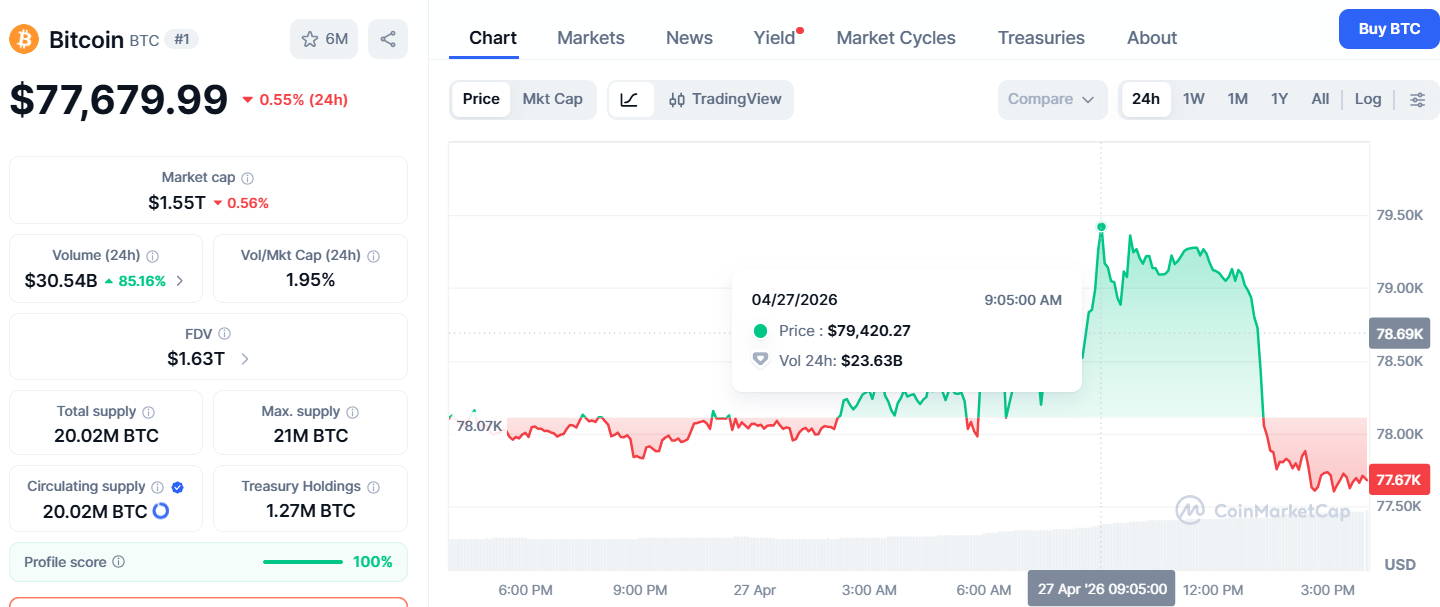
Task: Select the 24h time range
Action: click(x=1146, y=99)
